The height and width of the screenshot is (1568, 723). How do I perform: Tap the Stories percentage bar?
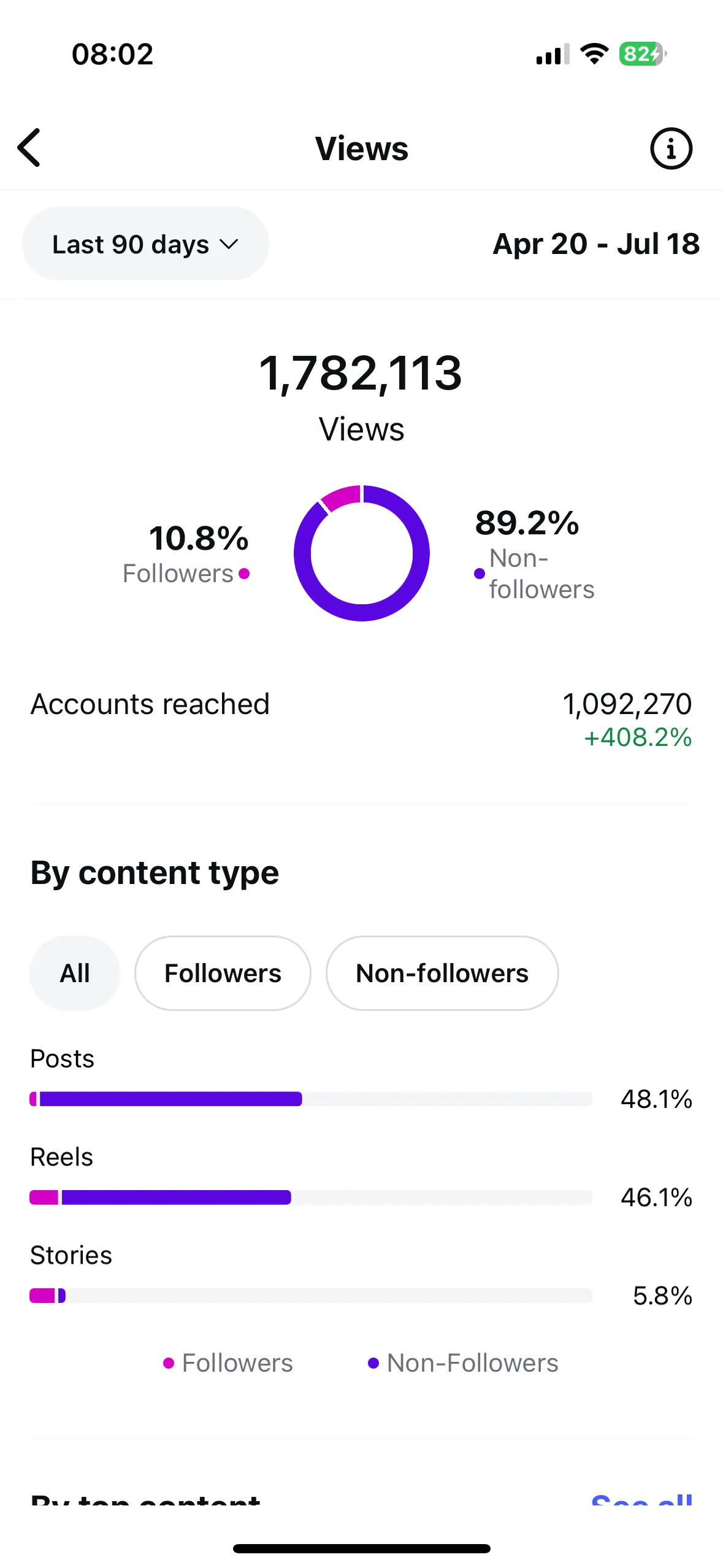311,1295
